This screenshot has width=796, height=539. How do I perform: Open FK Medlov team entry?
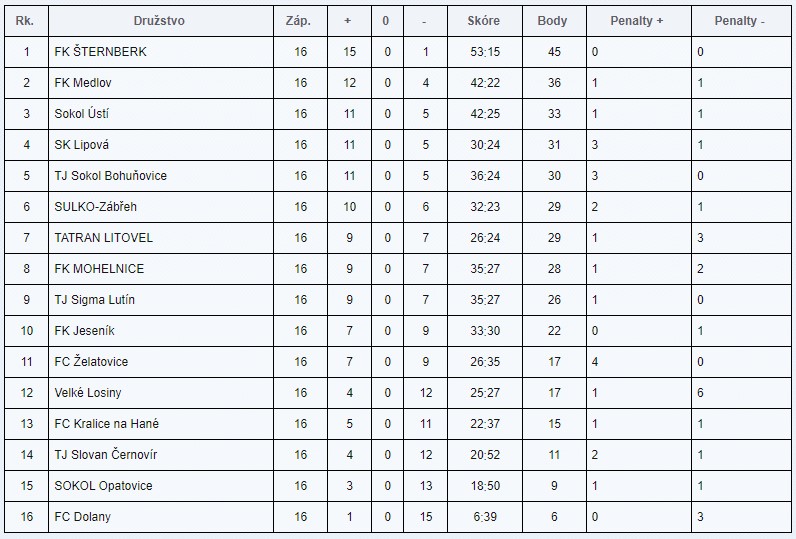[x=83, y=83]
